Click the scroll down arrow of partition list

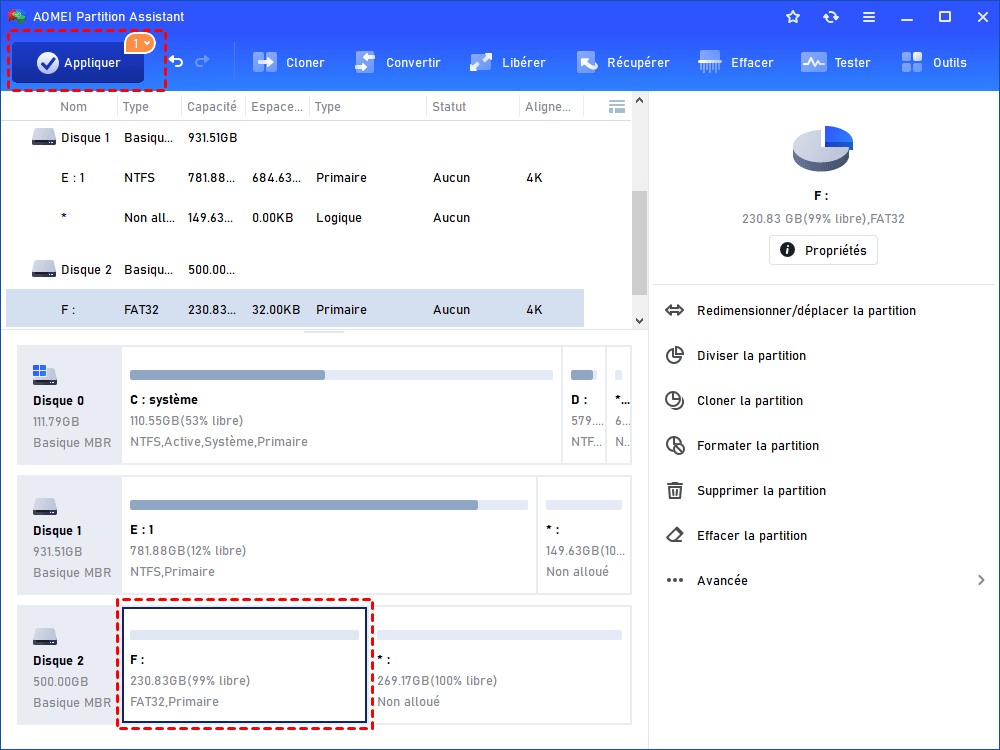639,321
